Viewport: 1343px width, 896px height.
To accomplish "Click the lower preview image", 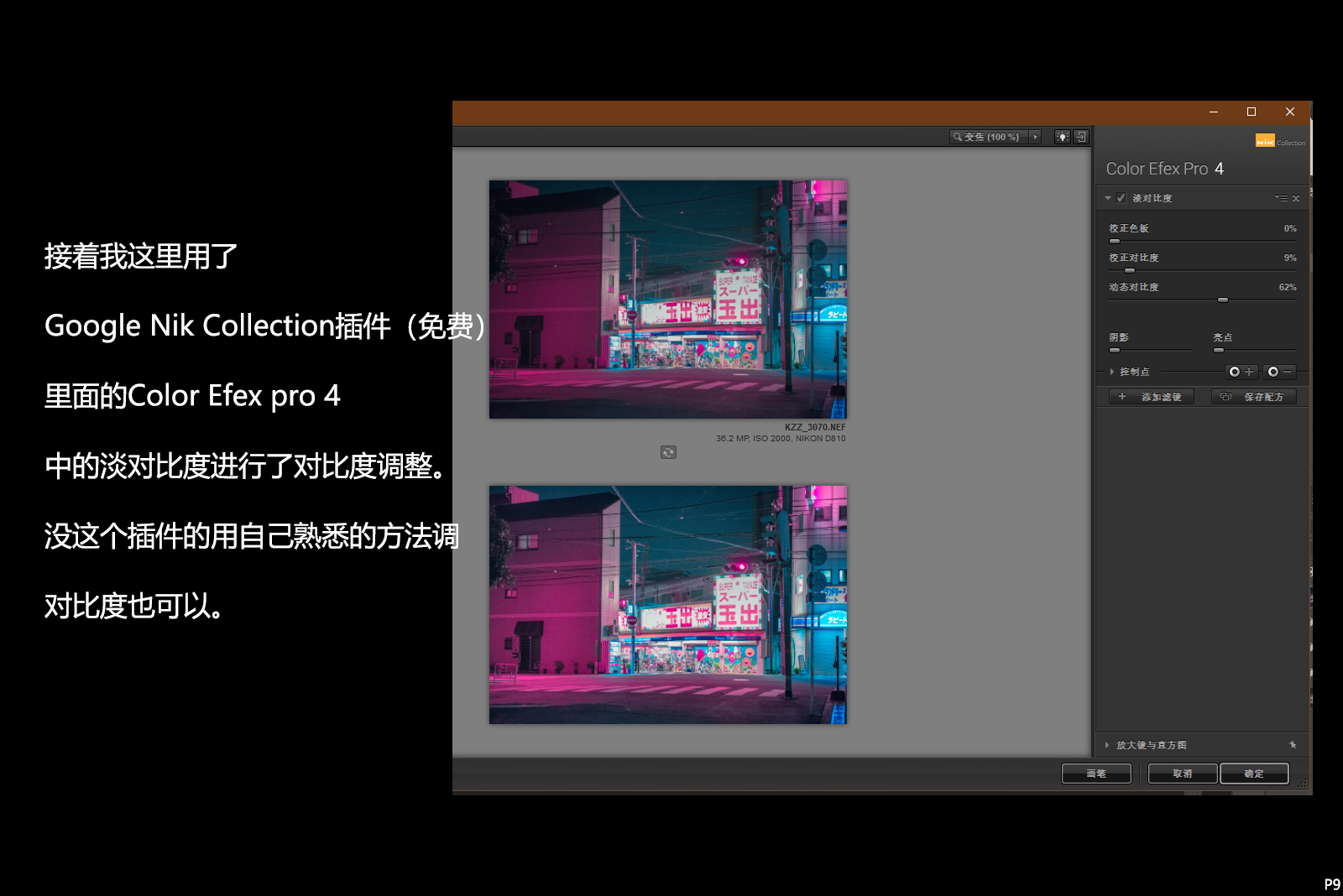I will (x=668, y=605).
